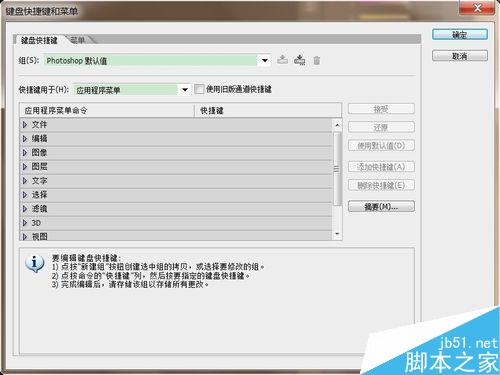Expand the 视图 menu group
This screenshot has width=500, height=375.
tap(25, 236)
